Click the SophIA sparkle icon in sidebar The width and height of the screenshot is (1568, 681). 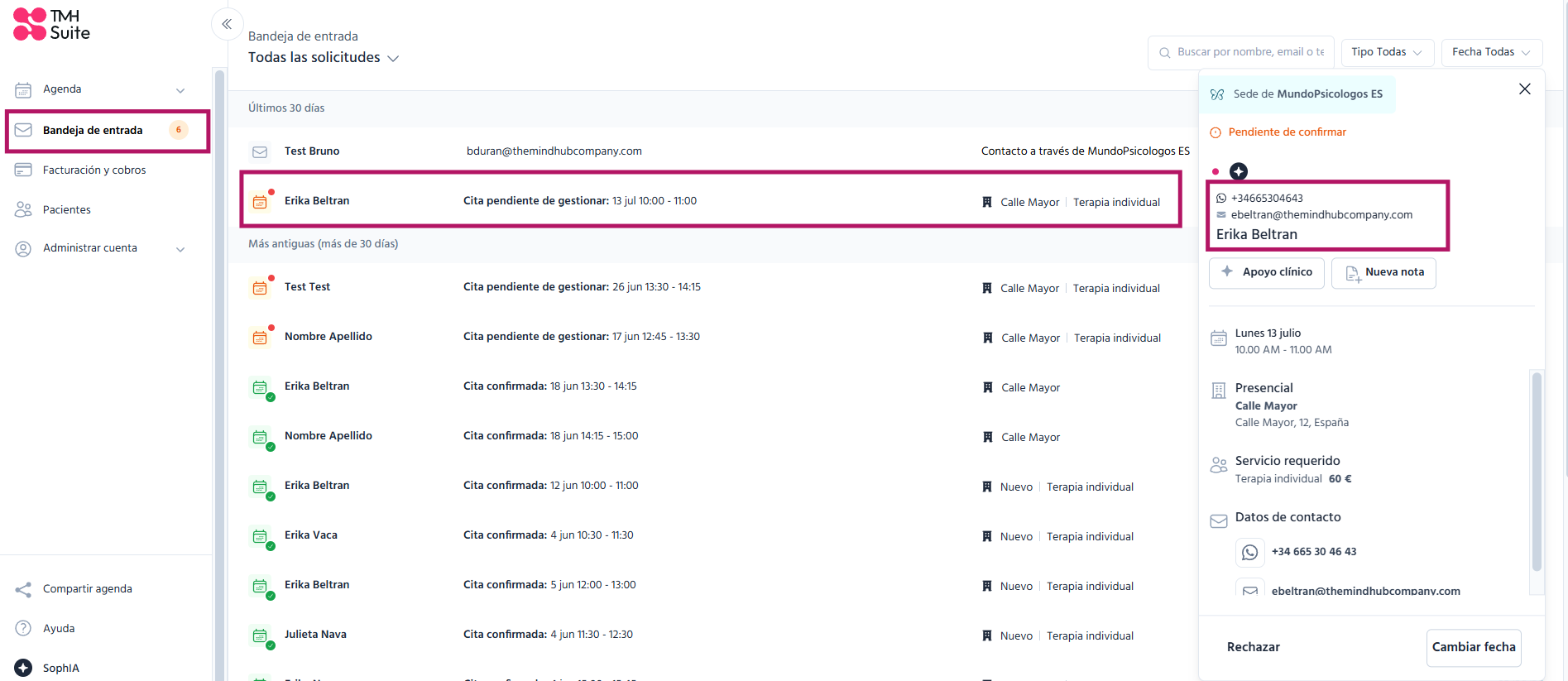tap(23, 668)
